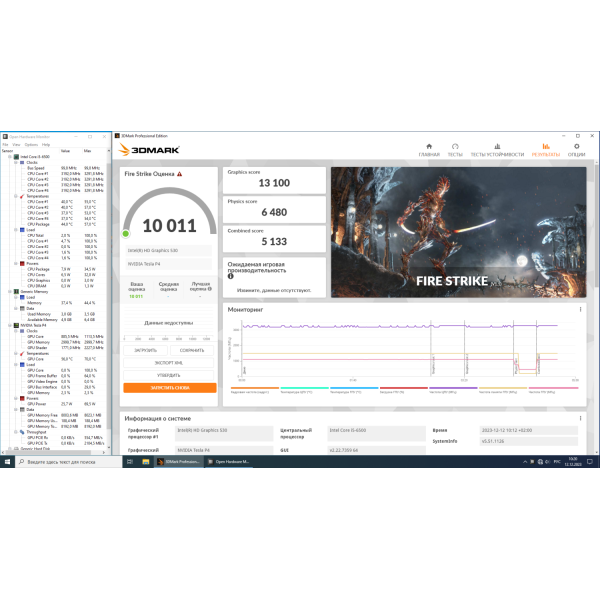600x600 pixels.
Task: Click the Throughput icon under NVIDIA Tesla P4
Action: click(x=22, y=432)
